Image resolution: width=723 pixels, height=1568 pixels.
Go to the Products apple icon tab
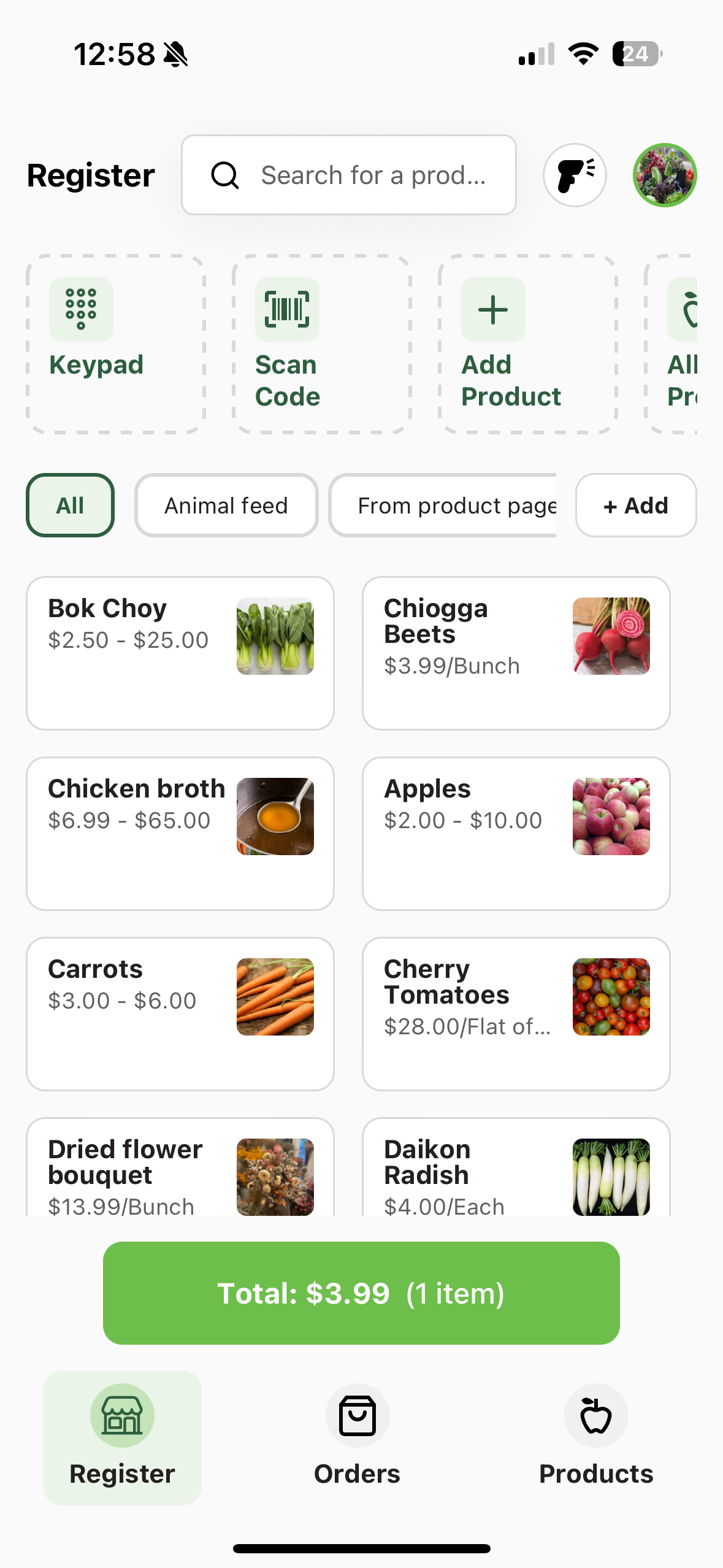[595, 1416]
